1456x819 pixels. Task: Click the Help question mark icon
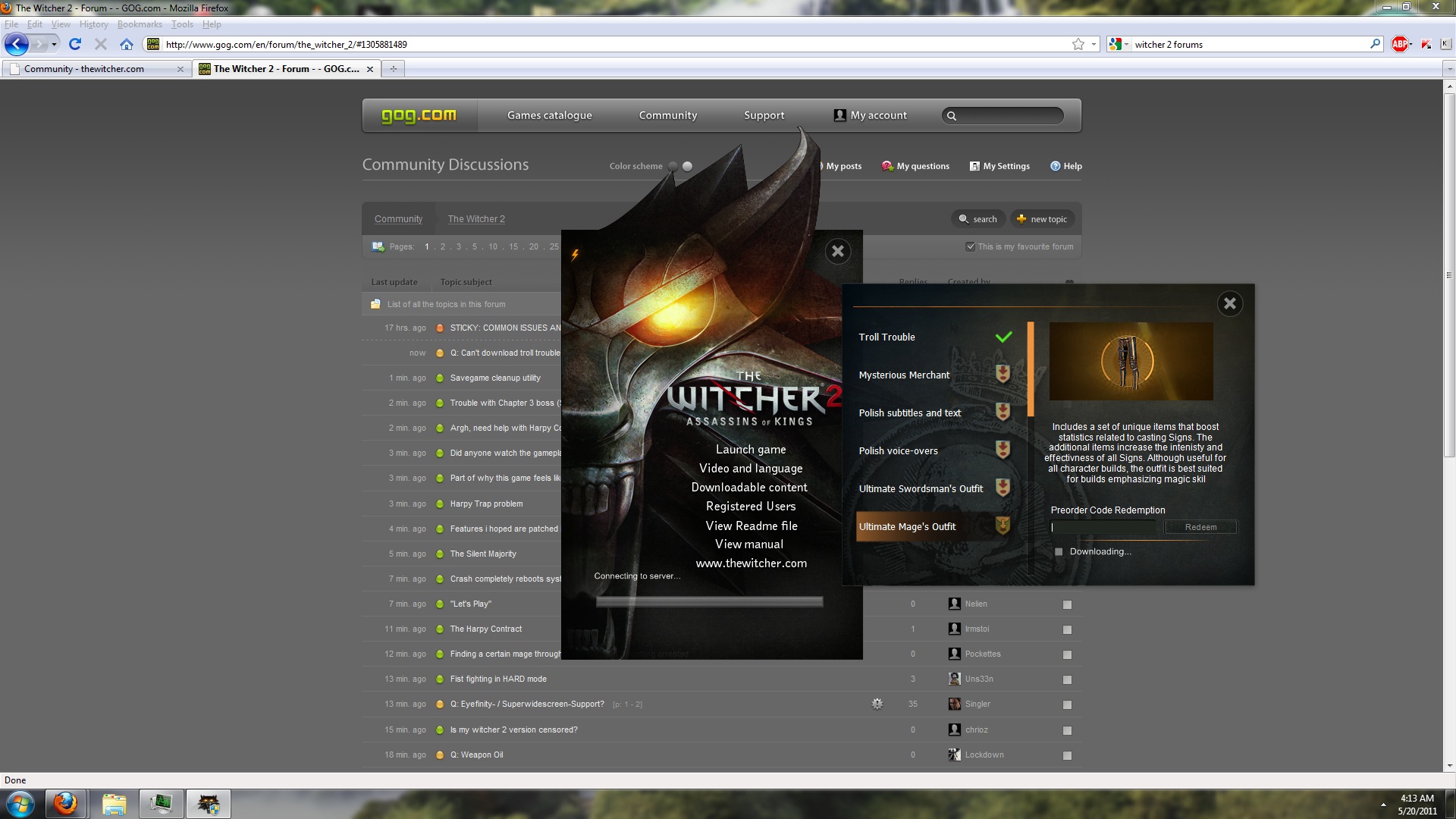(1055, 166)
